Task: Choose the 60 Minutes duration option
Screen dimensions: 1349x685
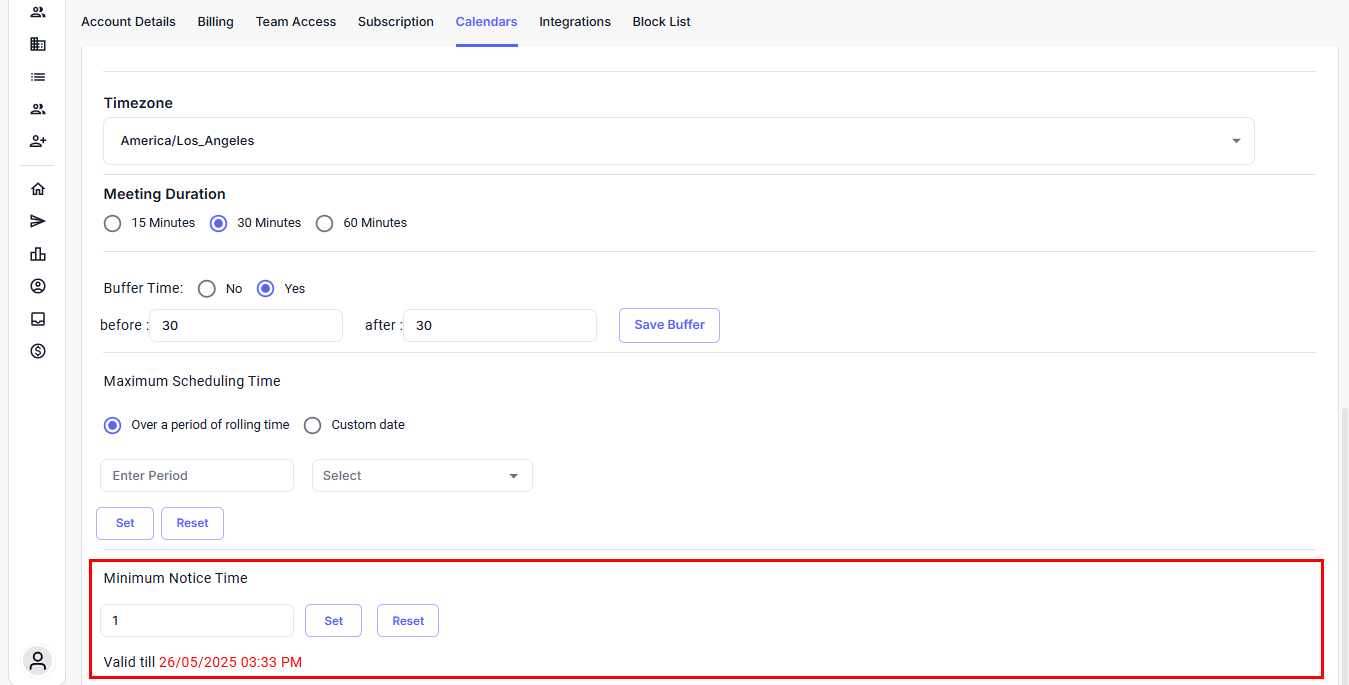Action: (324, 223)
